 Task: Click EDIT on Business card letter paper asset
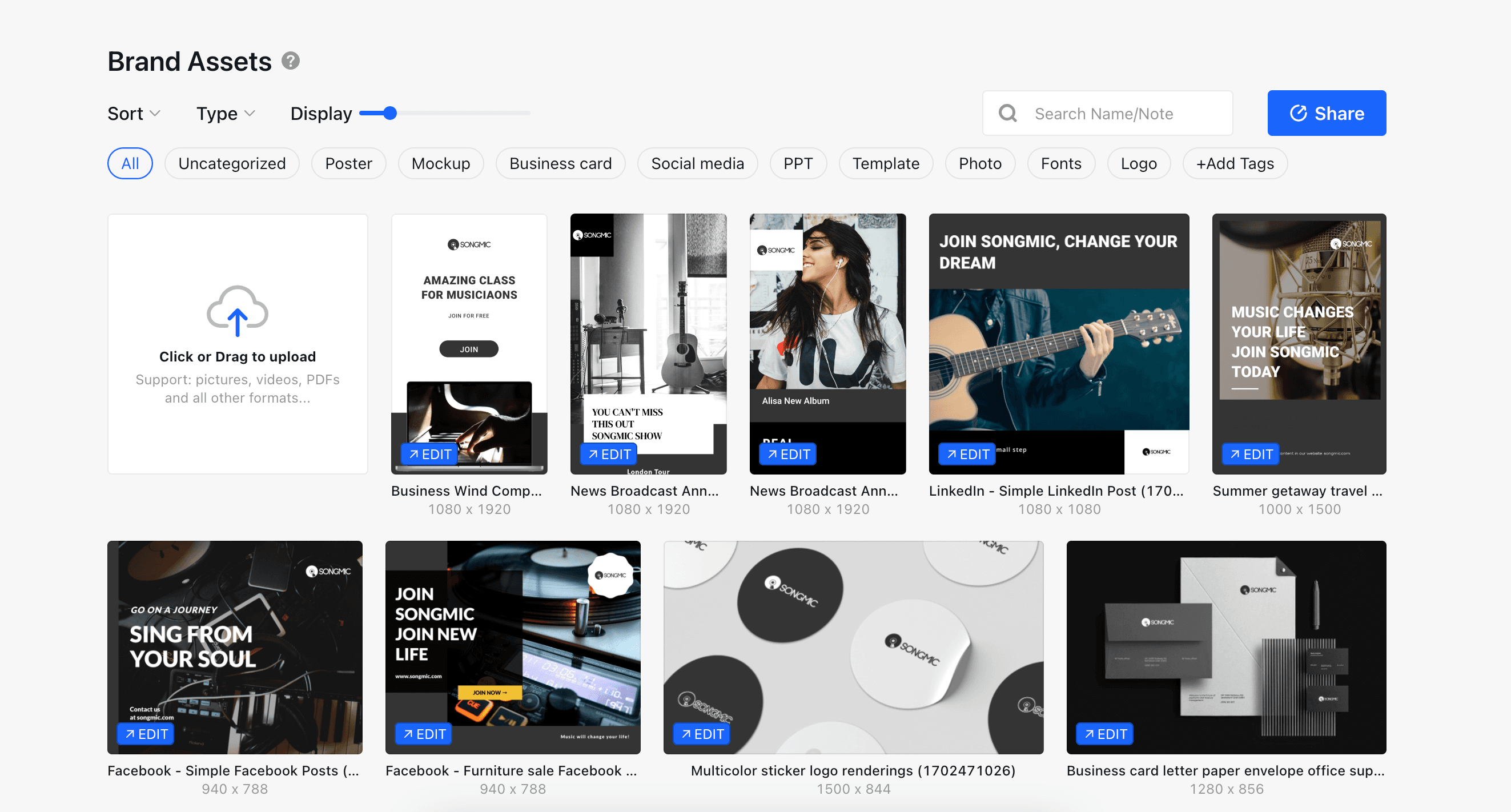click(1105, 734)
